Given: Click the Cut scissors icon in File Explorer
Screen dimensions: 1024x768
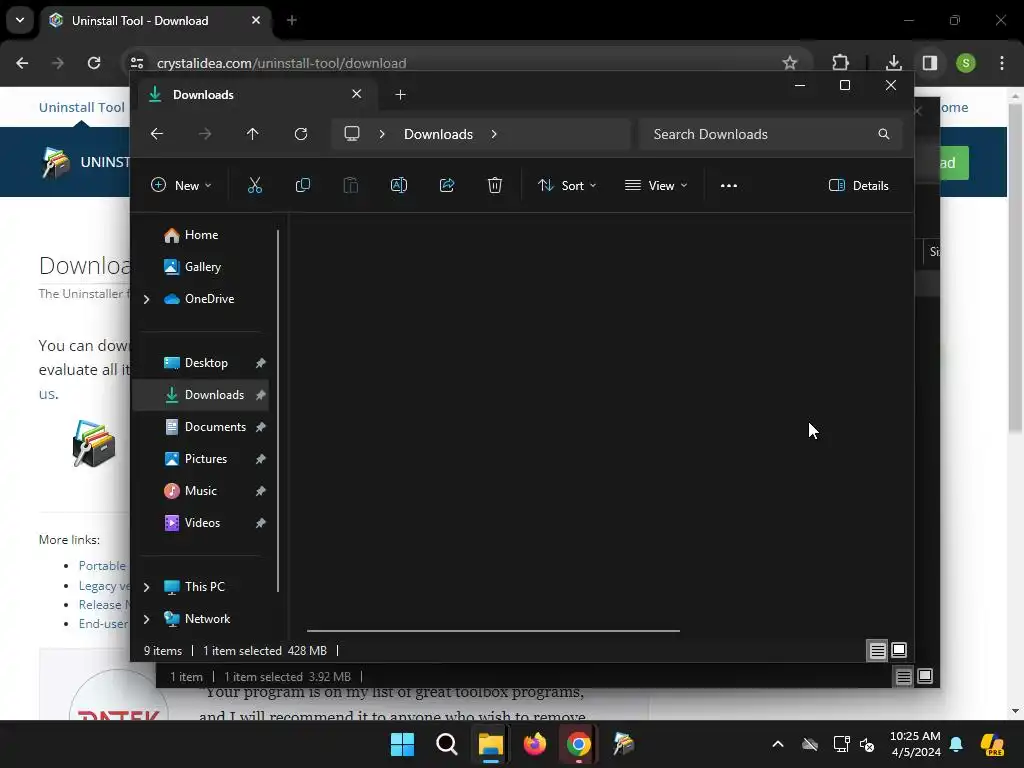Looking at the screenshot, I should (x=255, y=185).
